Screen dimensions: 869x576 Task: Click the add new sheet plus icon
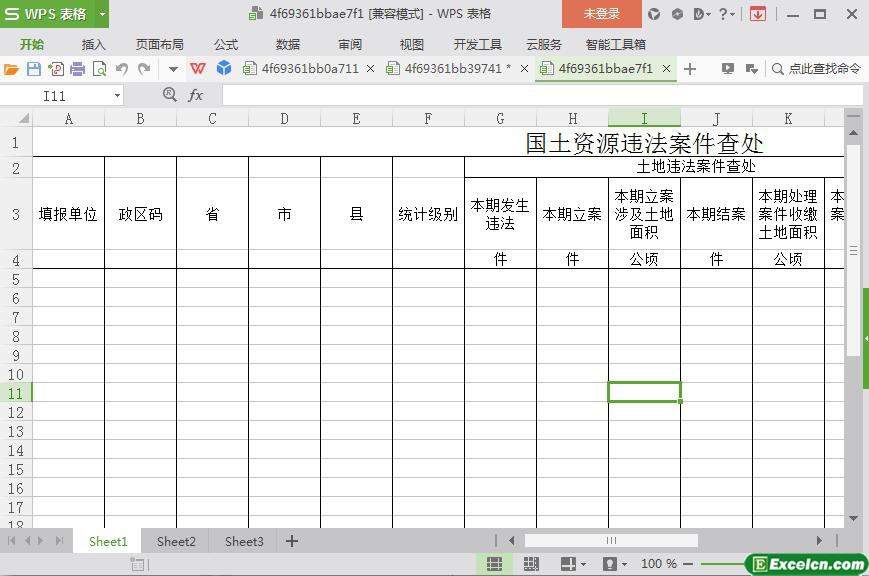[x=292, y=541]
